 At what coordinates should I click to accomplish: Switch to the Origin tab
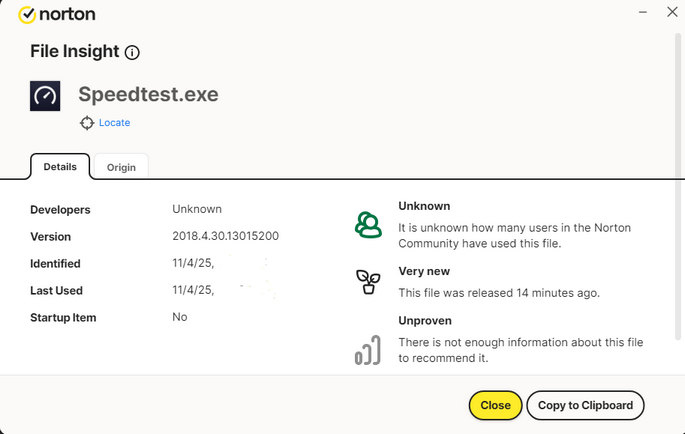click(121, 168)
